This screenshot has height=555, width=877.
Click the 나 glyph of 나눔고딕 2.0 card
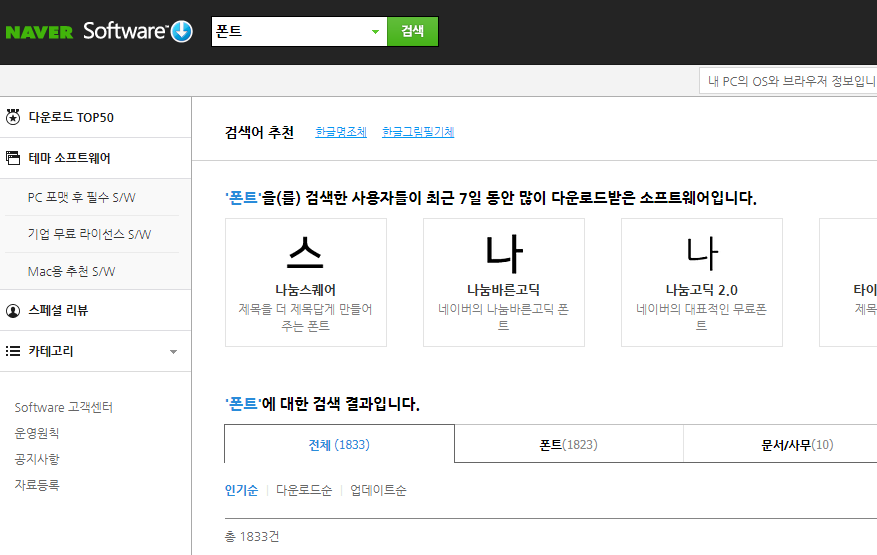click(x=701, y=253)
